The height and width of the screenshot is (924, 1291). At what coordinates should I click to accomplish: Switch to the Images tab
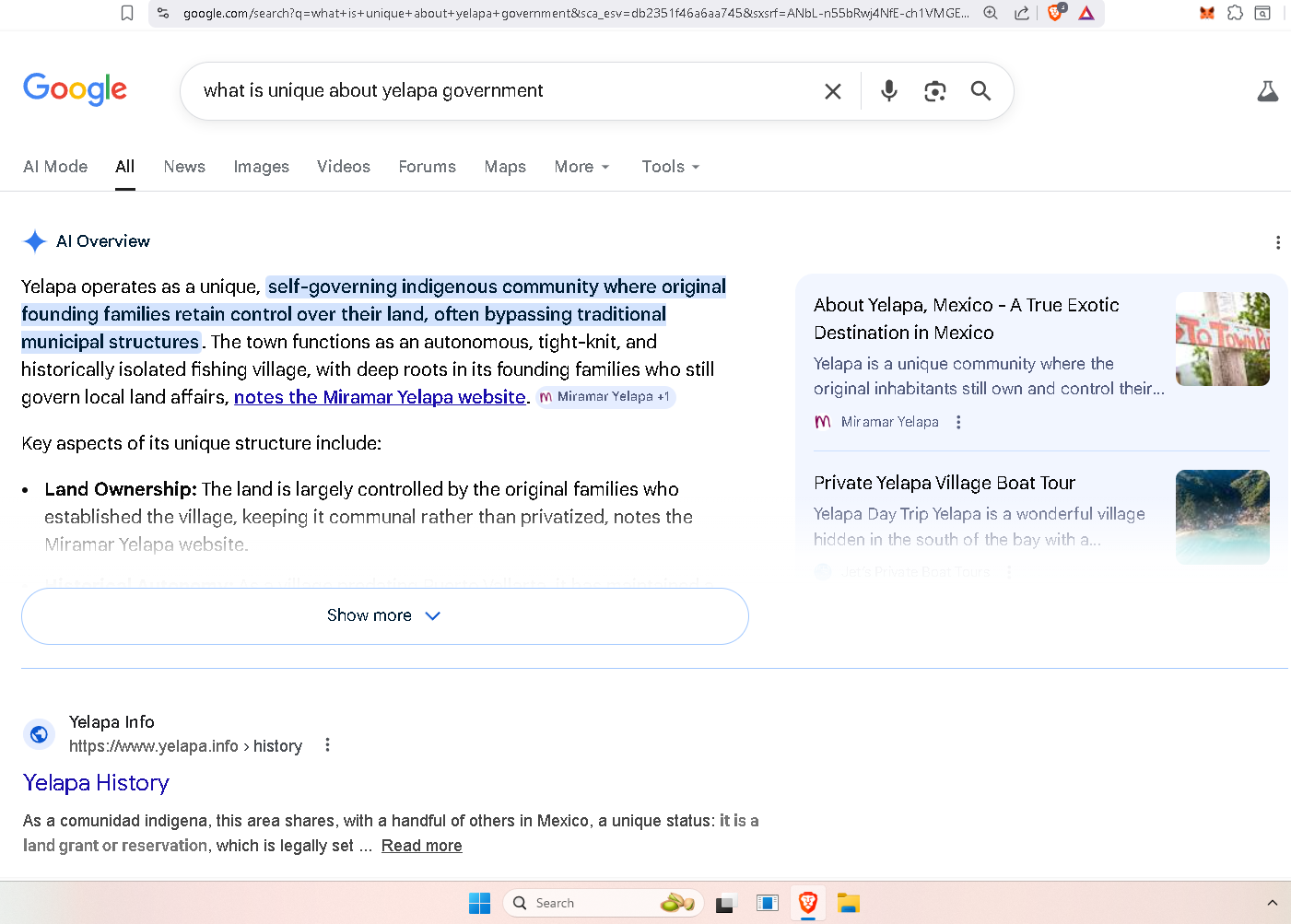[x=261, y=167]
